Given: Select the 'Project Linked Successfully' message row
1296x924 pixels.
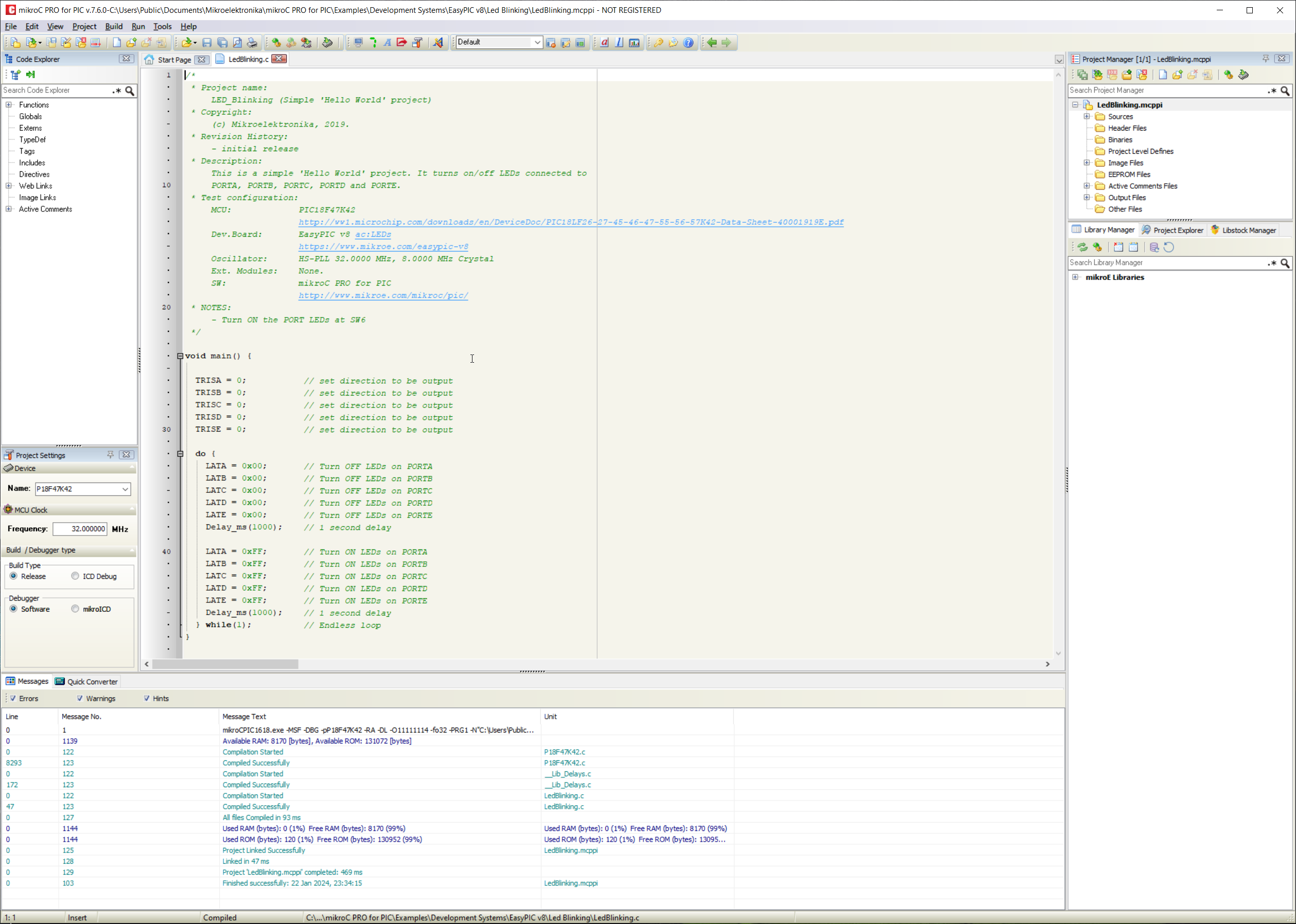Looking at the screenshot, I should tap(533, 850).
